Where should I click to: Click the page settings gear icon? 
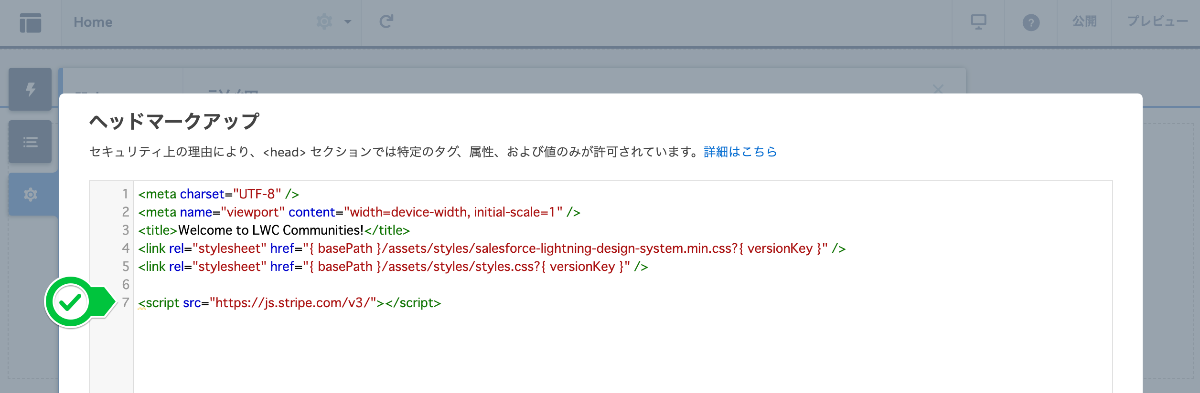coord(324,22)
